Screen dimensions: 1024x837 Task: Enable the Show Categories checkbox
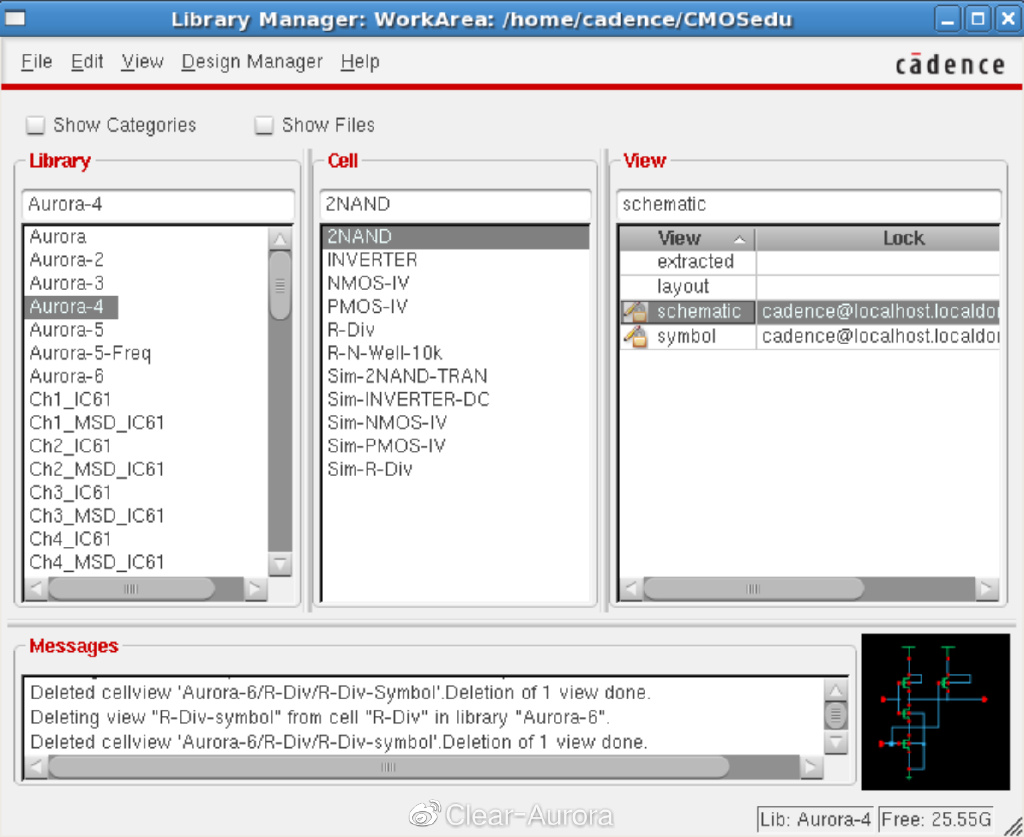click(x=35, y=125)
